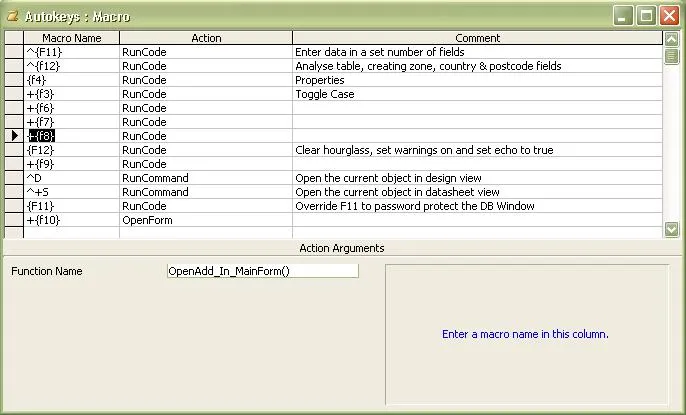
Task: Click the highlighted +{f8} macro name
Action: [42, 136]
